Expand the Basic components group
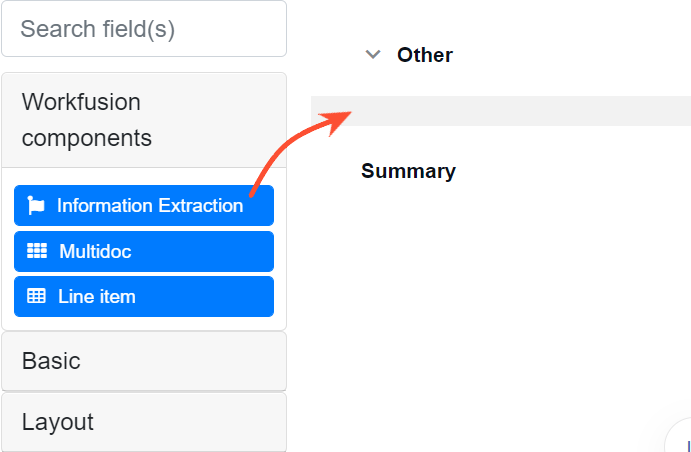This screenshot has width=691, height=452. [144, 361]
